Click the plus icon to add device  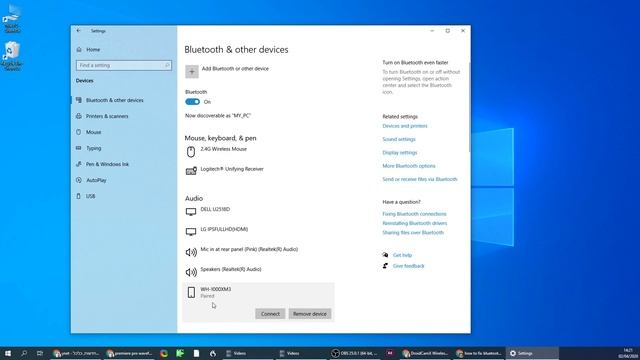(192, 71)
